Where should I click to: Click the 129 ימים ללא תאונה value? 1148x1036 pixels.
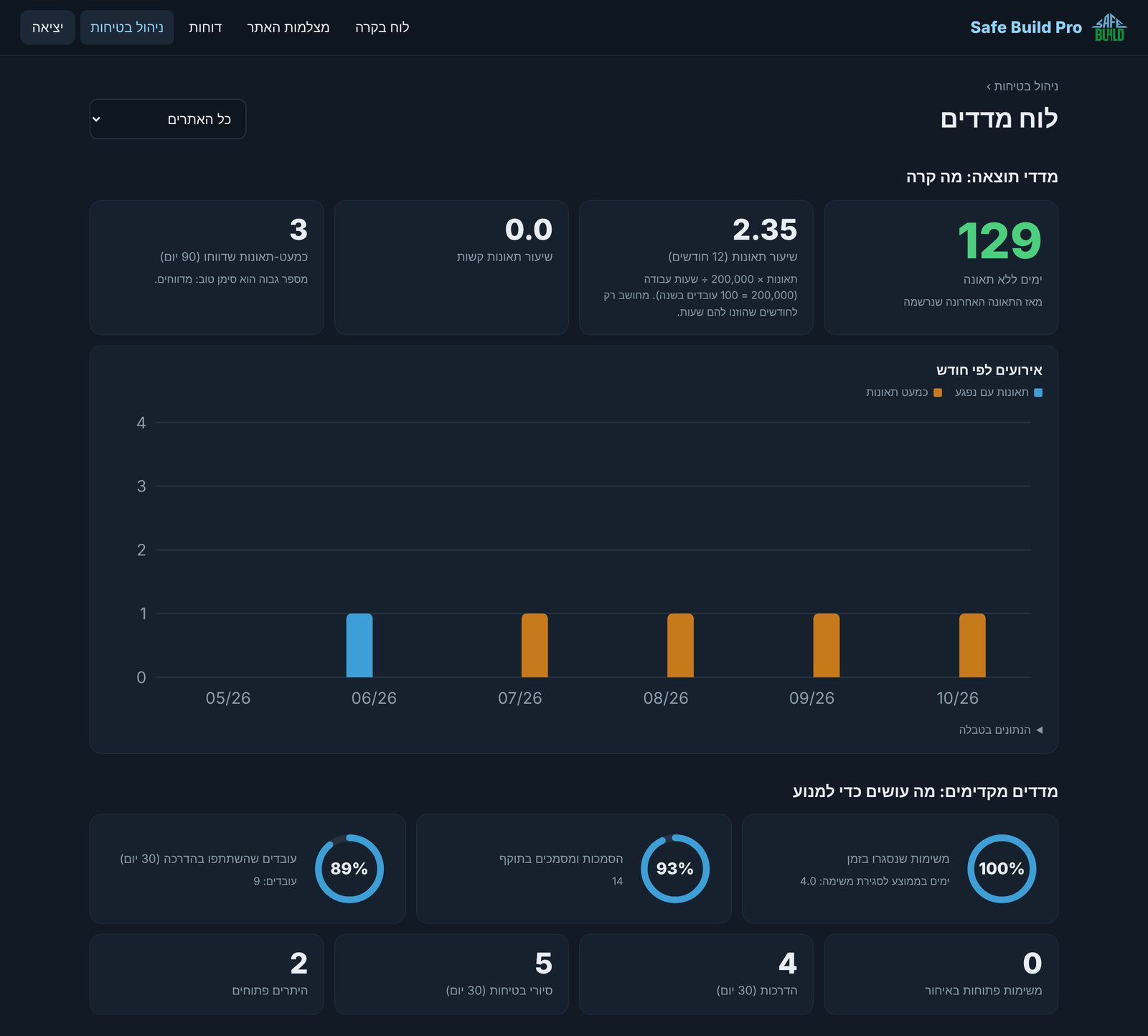point(999,240)
